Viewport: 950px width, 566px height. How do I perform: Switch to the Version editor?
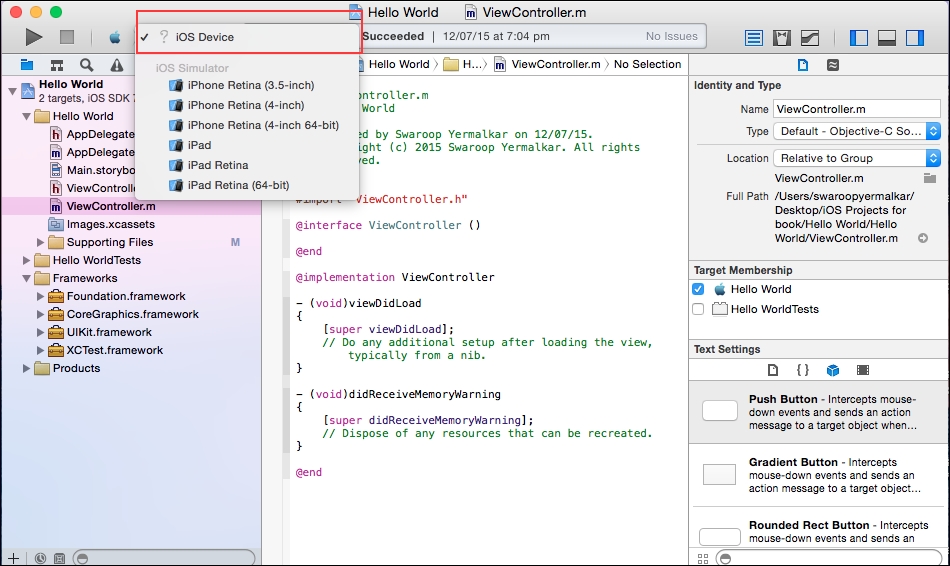coord(810,38)
